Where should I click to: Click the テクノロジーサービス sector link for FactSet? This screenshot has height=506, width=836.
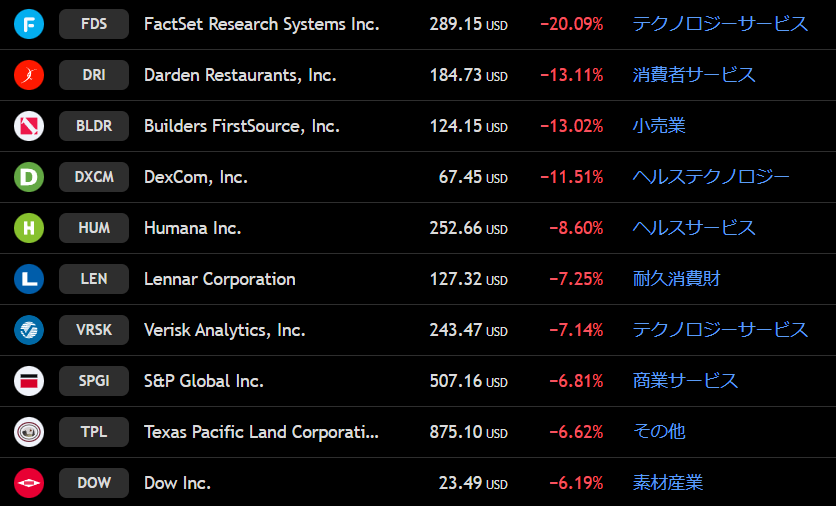coord(720,24)
